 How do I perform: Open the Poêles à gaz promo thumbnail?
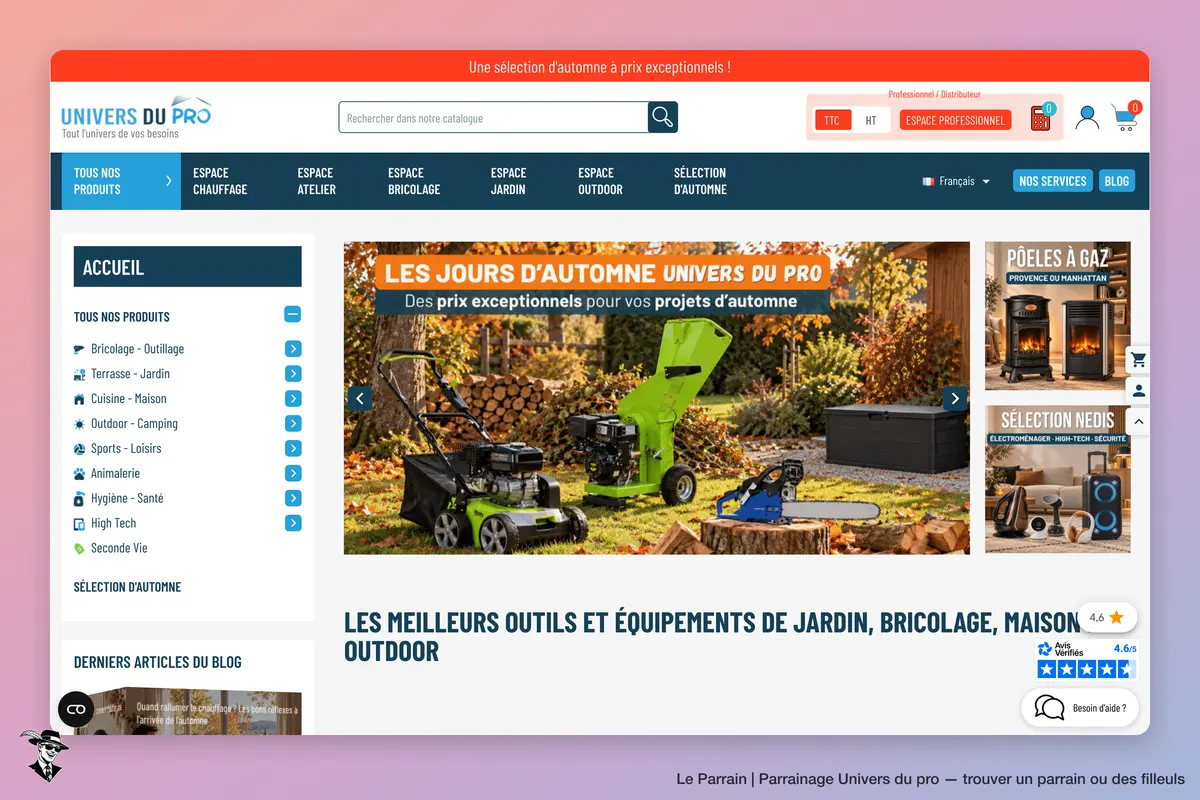1057,316
